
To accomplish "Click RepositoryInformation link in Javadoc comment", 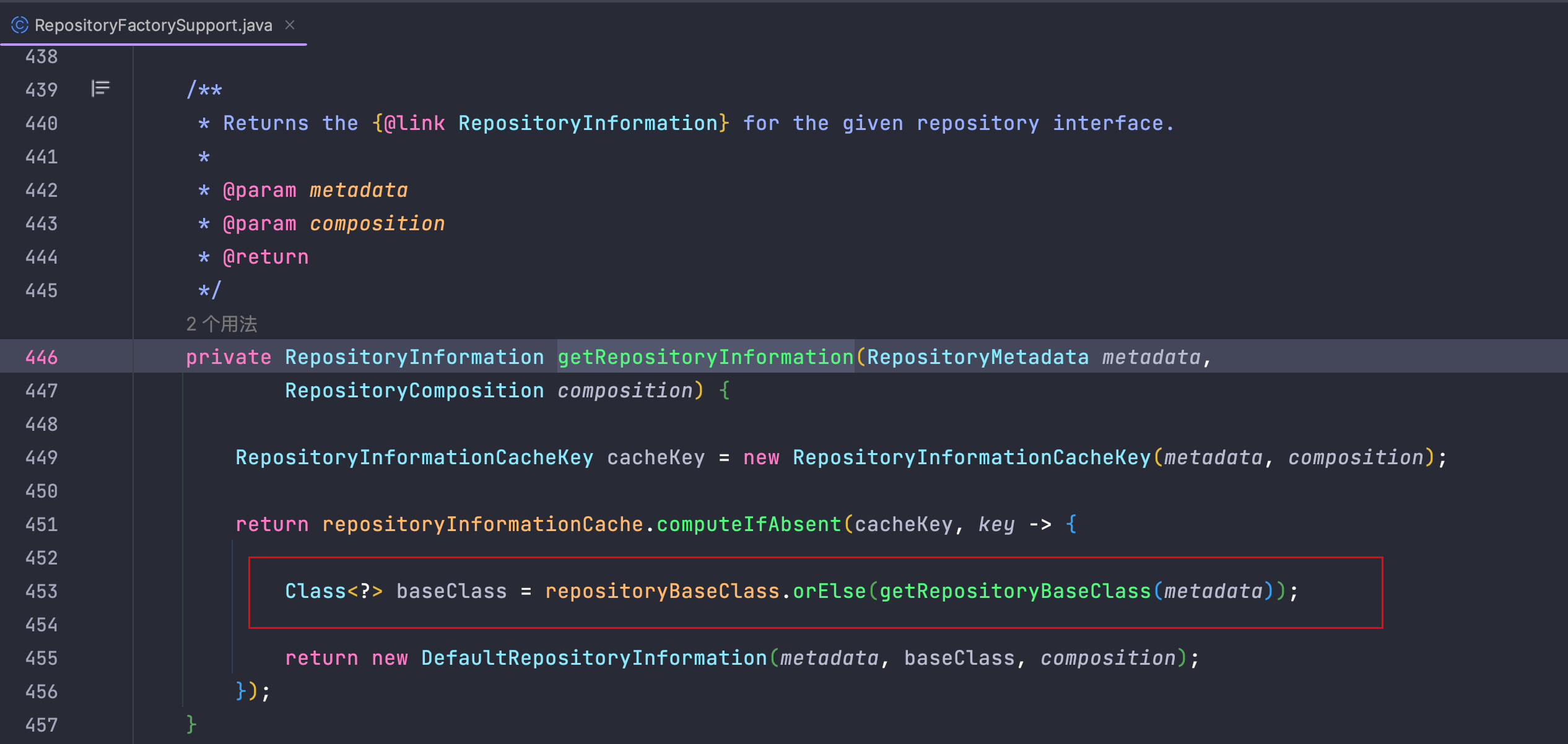I will click(588, 123).
